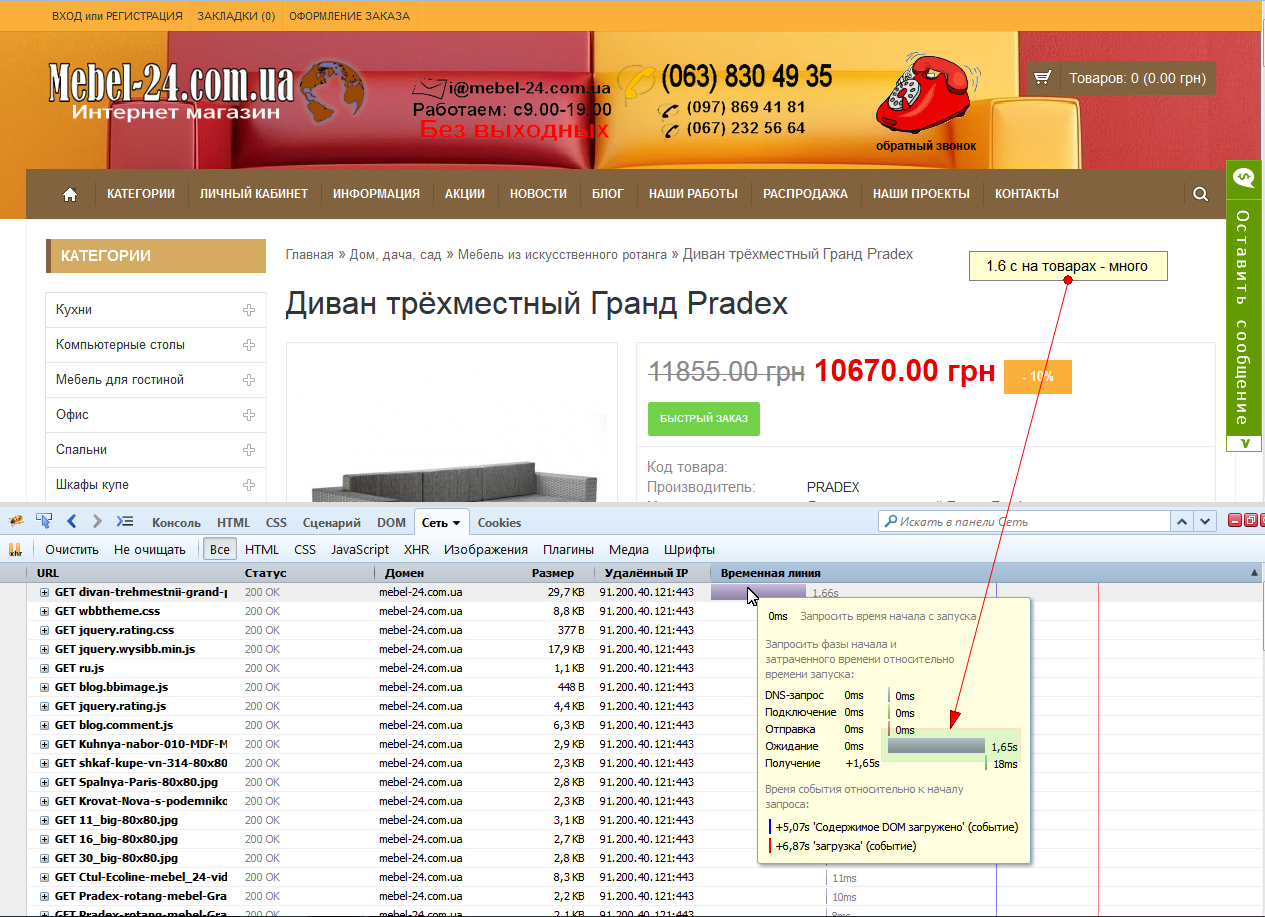The height and width of the screenshot is (917, 1265).
Task: Click the XHR break icon in Net toolbar
Action: (15, 549)
